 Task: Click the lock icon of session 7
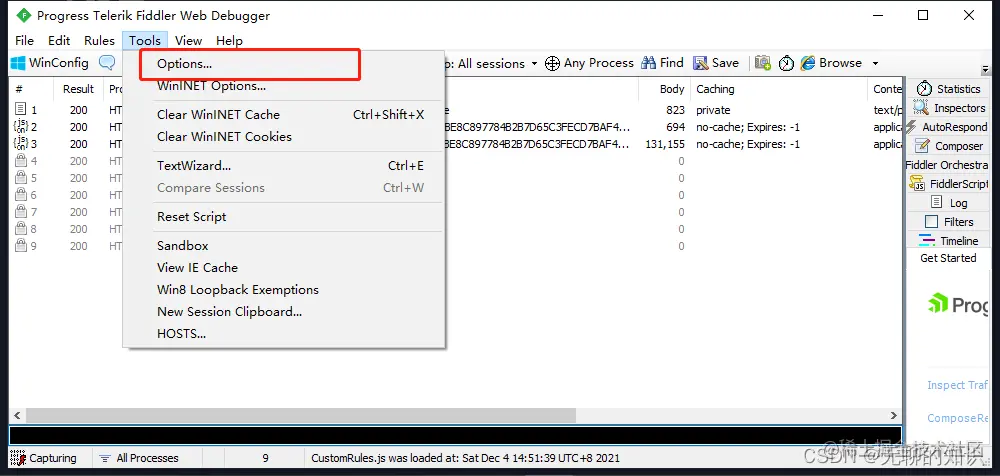click(x=20, y=211)
